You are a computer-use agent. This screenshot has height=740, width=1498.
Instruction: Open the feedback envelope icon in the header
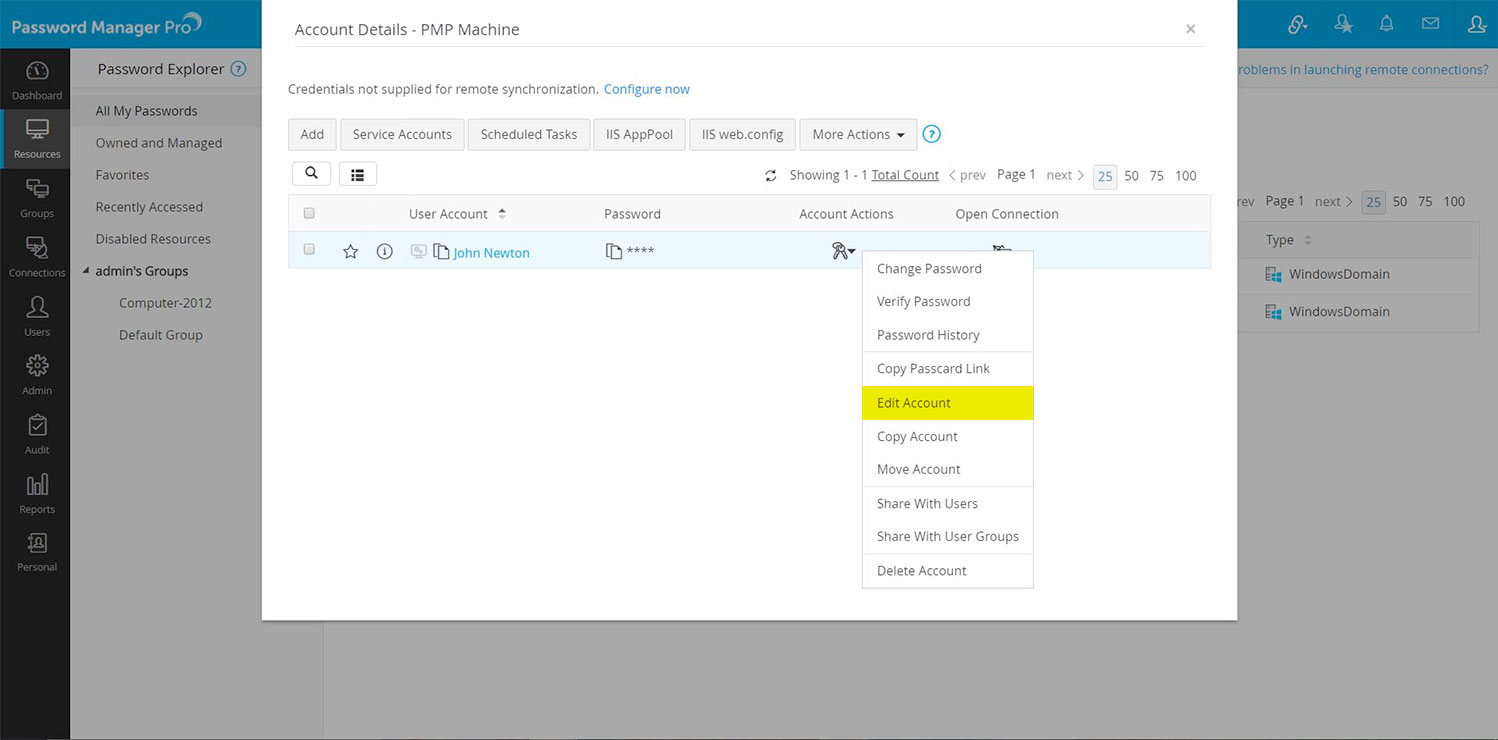point(1430,22)
